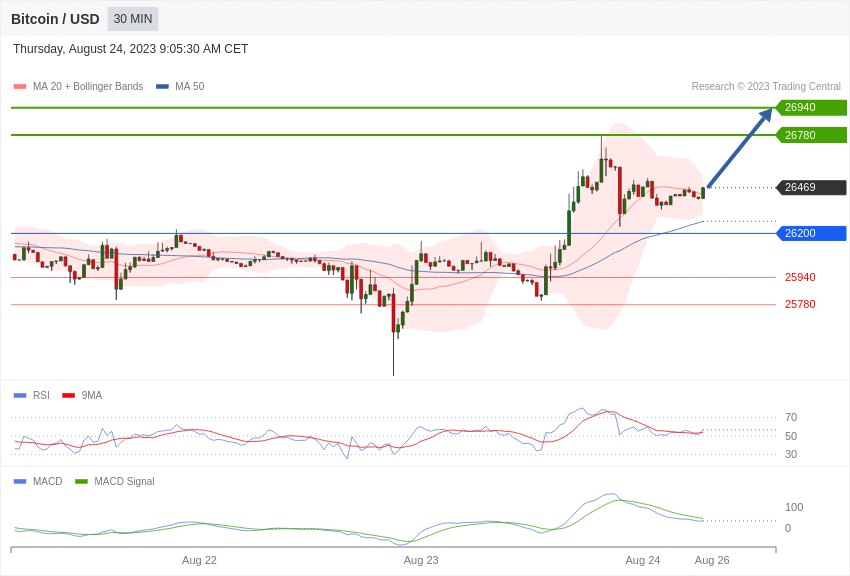Click the RSI 70 axis value
The height and width of the screenshot is (576, 850).
(791, 417)
